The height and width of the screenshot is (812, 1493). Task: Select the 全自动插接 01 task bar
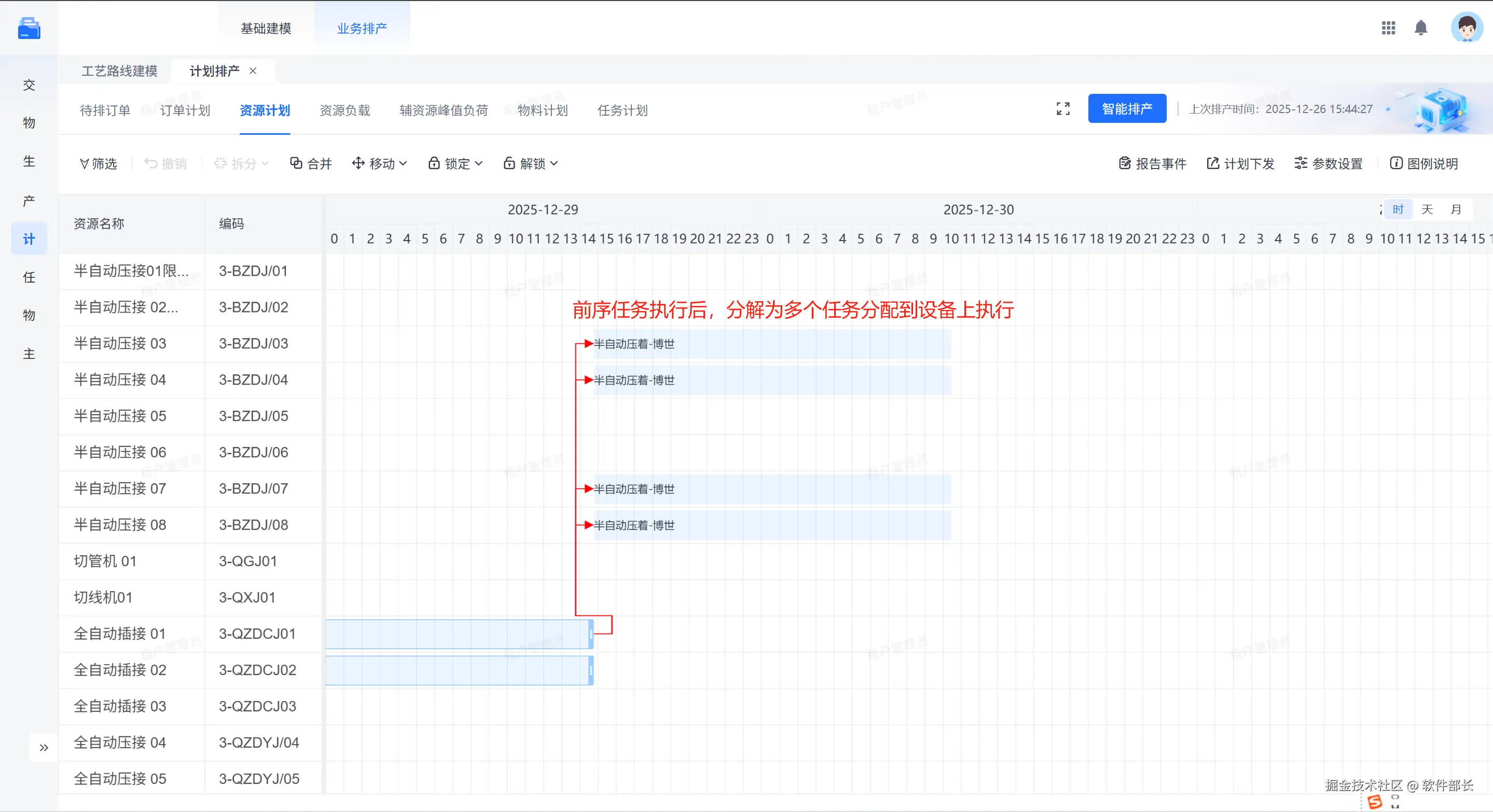458,634
